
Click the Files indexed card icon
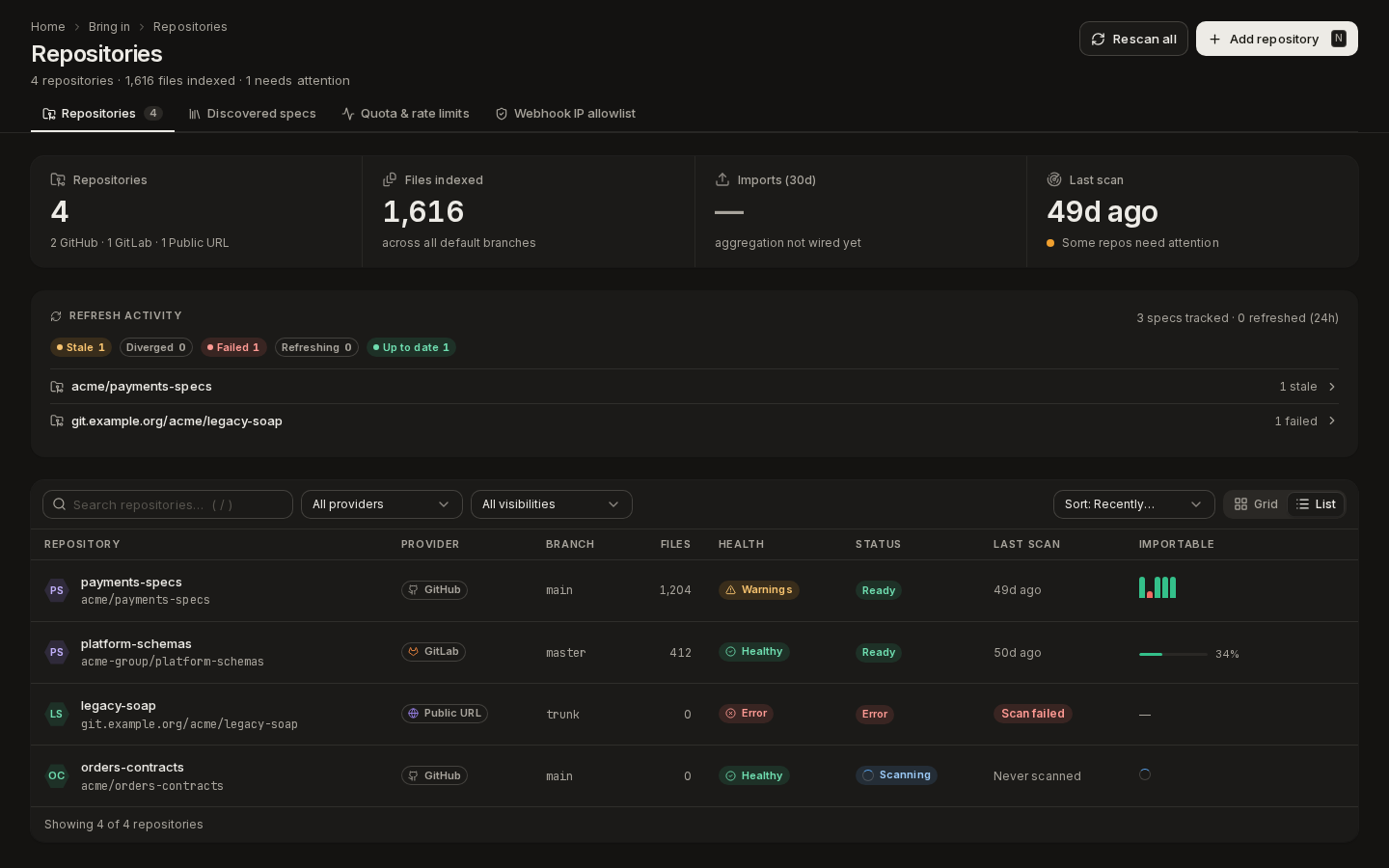click(390, 179)
